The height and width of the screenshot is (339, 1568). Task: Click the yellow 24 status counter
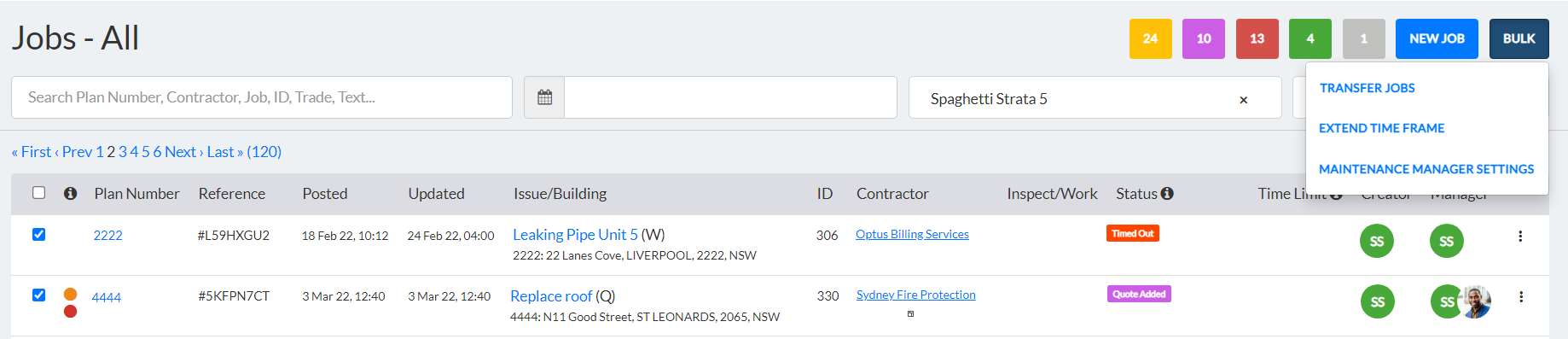click(1150, 39)
